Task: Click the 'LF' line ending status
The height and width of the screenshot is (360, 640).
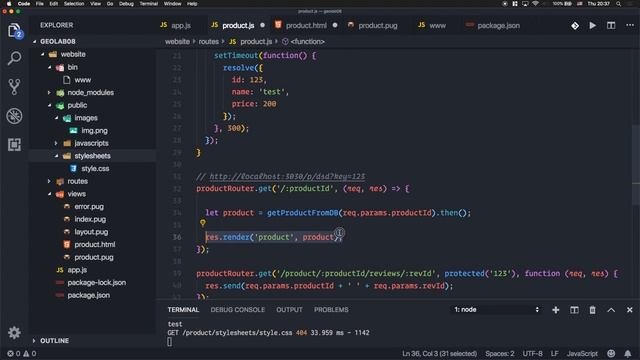Action: click(x=554, y=353)
